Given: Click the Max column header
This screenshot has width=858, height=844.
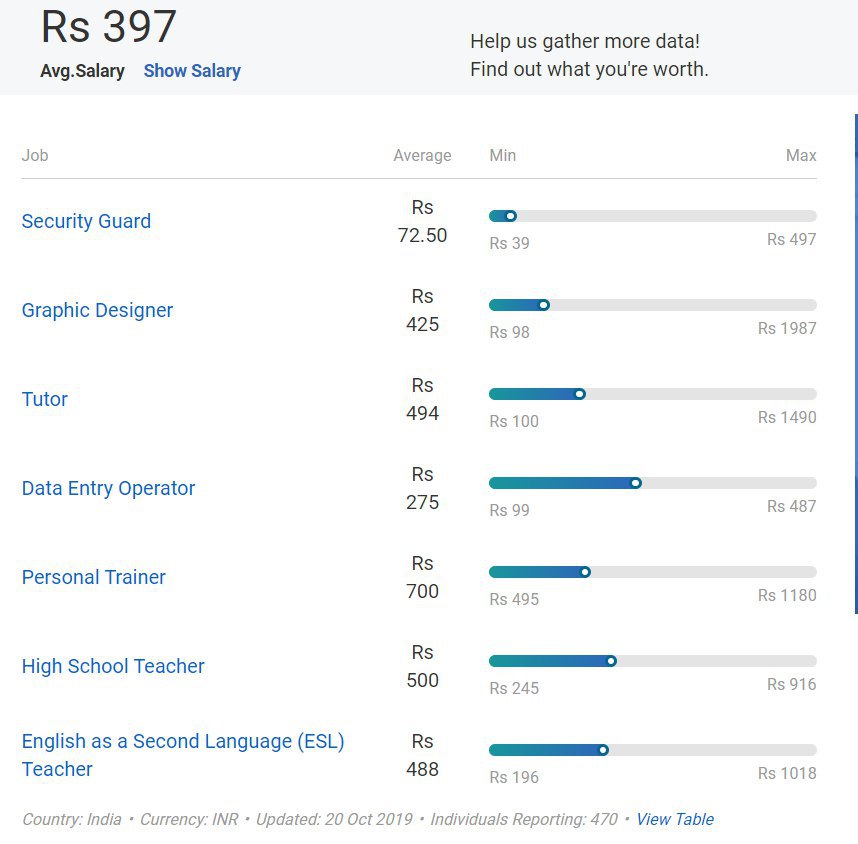Looking at the screenshot, I should coord(801,155).
